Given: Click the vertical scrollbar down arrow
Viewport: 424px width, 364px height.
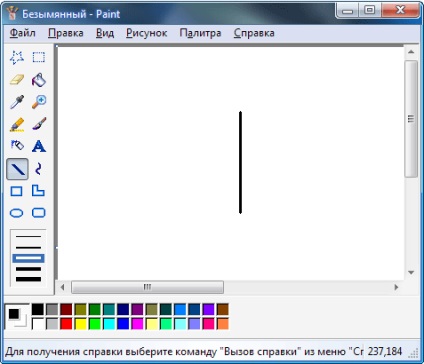Looking at the screenshot, I should click(411, 273).
